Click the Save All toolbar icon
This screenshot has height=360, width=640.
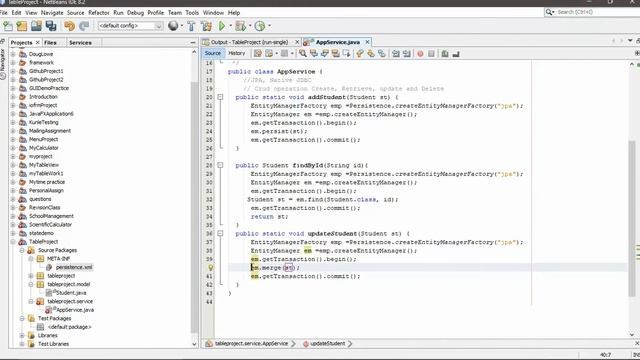(51, 26)
